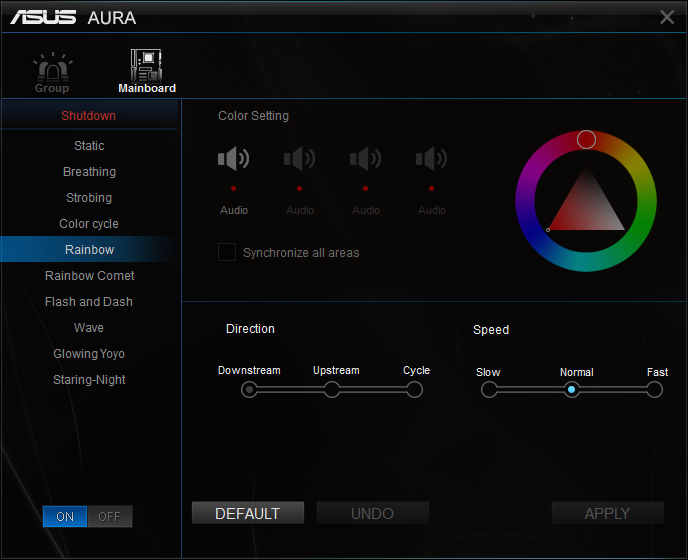Close the AURA window

coord(667,17)
